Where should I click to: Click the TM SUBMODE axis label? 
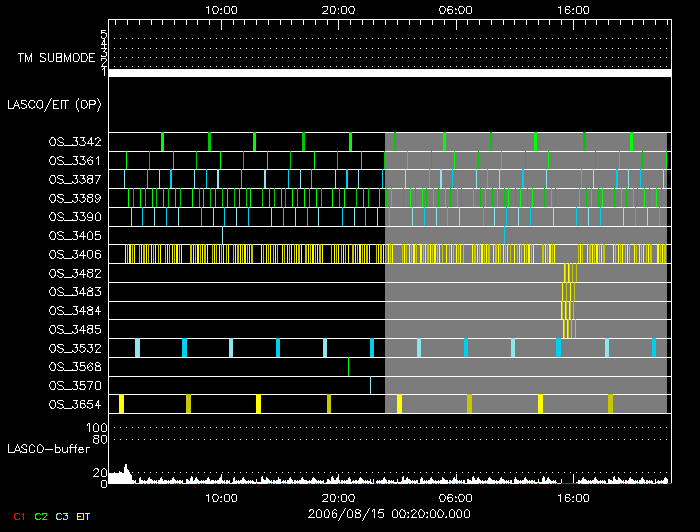[x=57, y=58]
